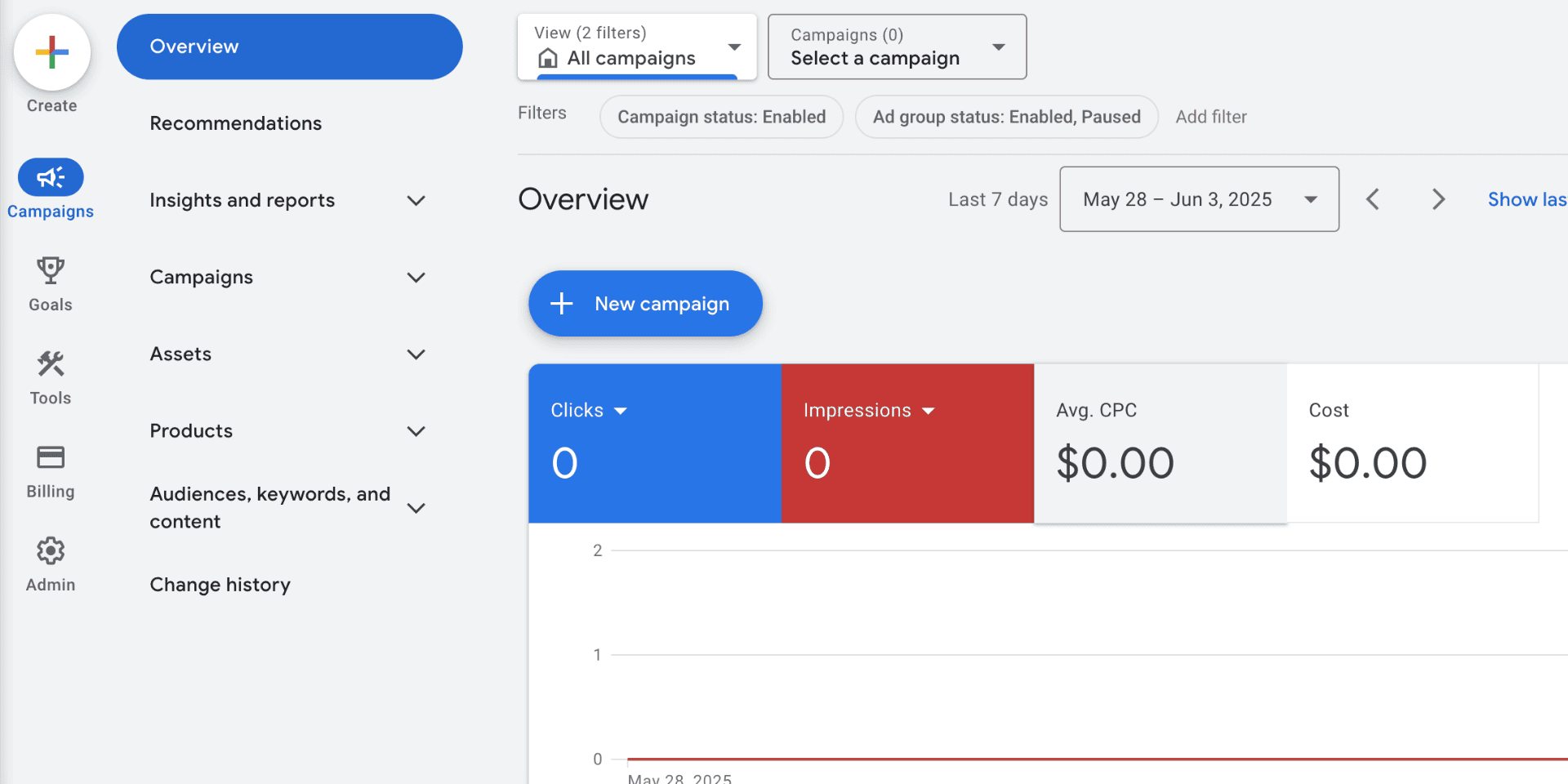Open the Goals trophy icon
This screenshot has width=1568, height=784.
(x=51, y=271)
